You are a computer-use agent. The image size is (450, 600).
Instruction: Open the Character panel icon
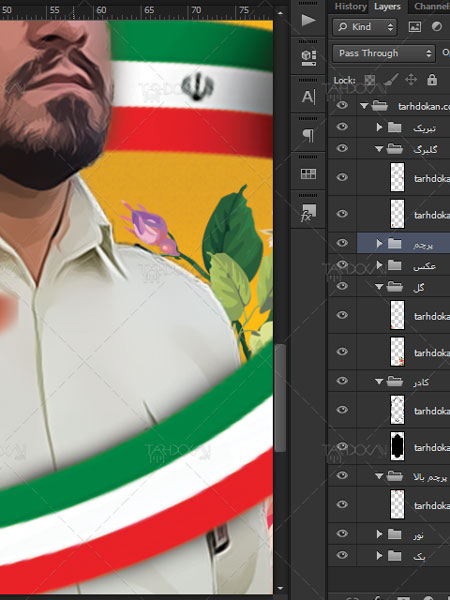308,97
